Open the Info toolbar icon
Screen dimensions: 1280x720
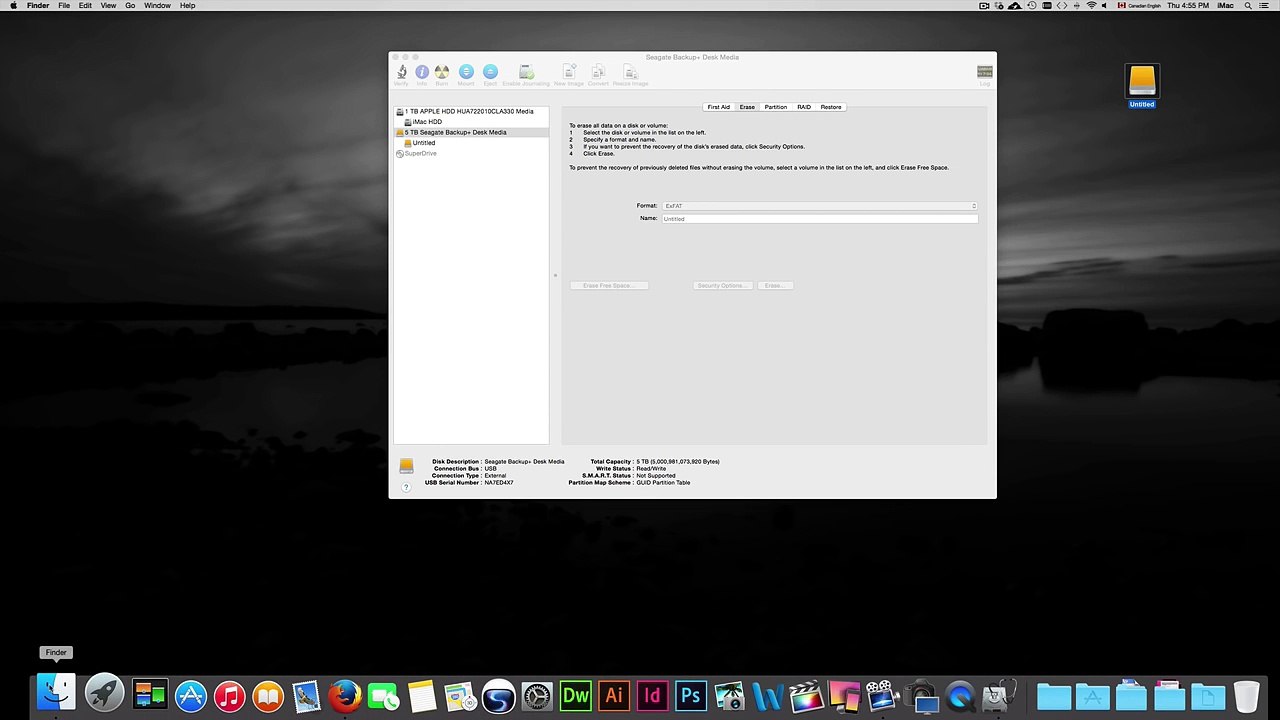(422, 72)
